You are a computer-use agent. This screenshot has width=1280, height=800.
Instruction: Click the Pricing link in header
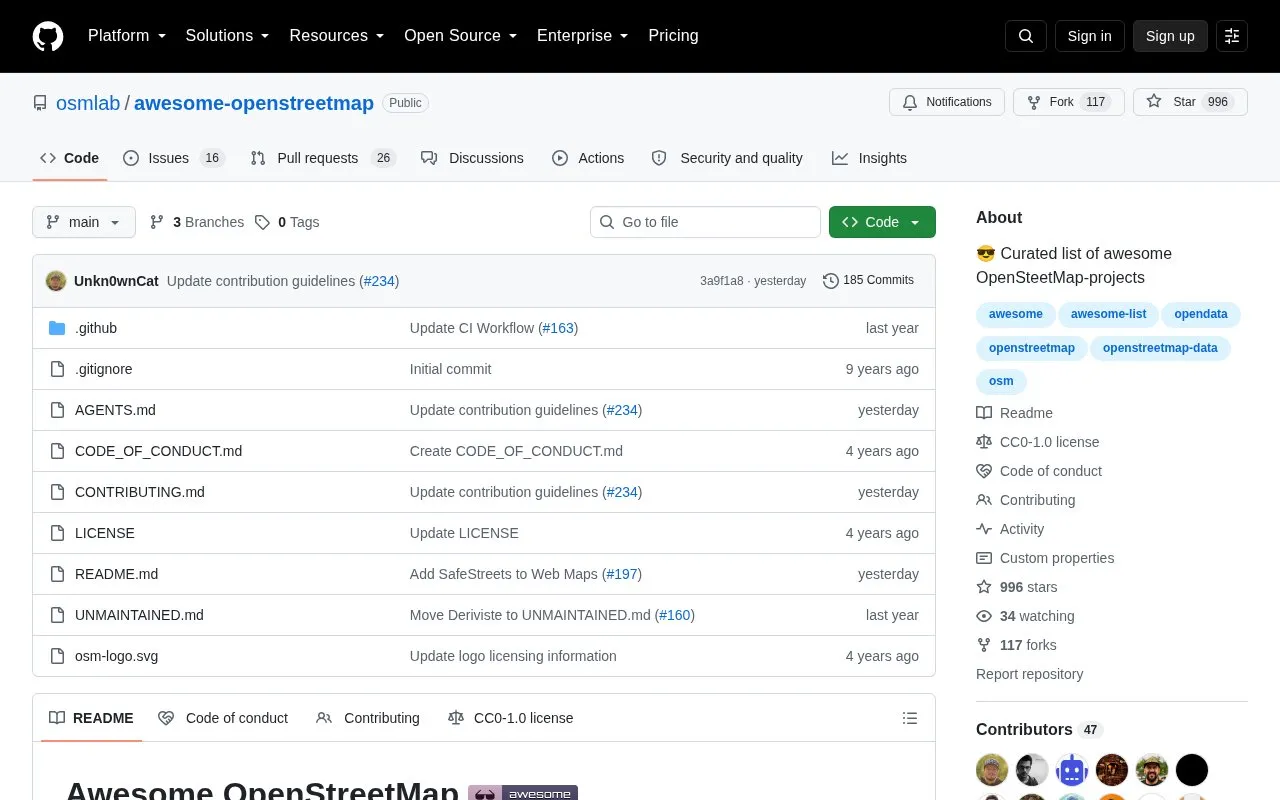(x=673, y=36)
